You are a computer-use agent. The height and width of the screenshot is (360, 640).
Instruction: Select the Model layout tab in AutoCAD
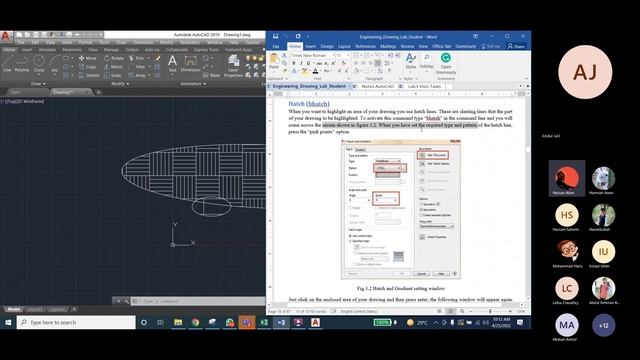pyautogui.click(x=13, y=309)
